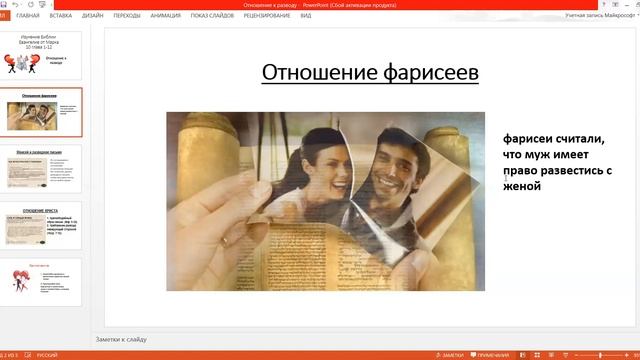Open the ДИЗАЙН ribbon tab
Image resolution: width=640 pixels, height=360 pixels.
(x=93, y=16)
